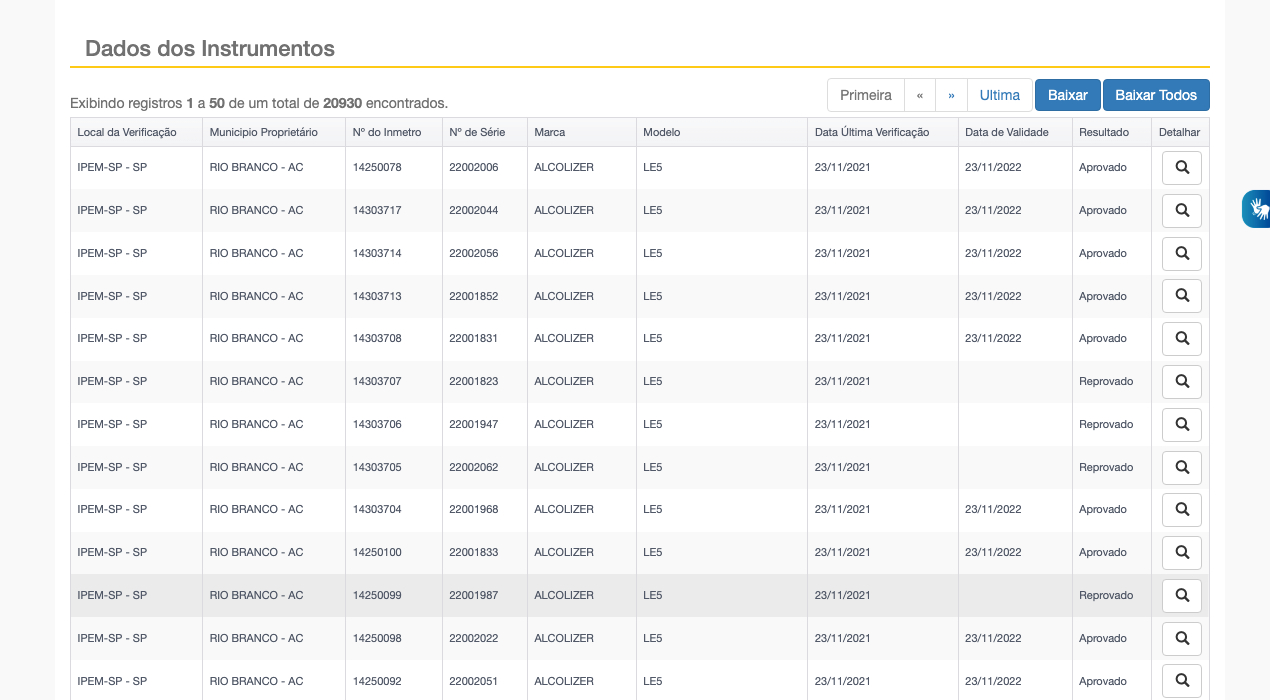Screen dimensions: 1270x700
Task: Jump to the Ultima page
Action: click(x=999, y=95)
